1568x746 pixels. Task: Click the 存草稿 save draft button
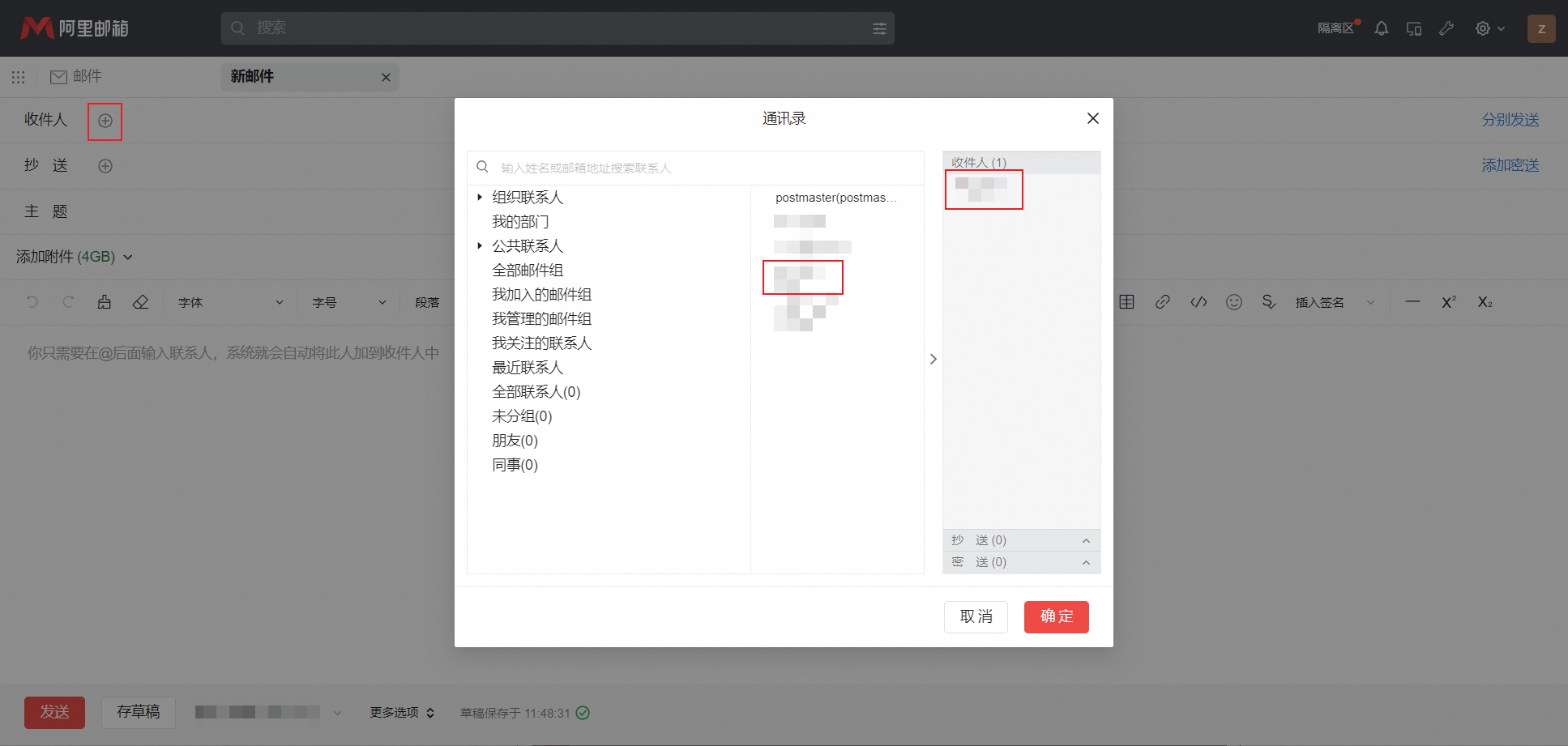(x=138, y=712)
